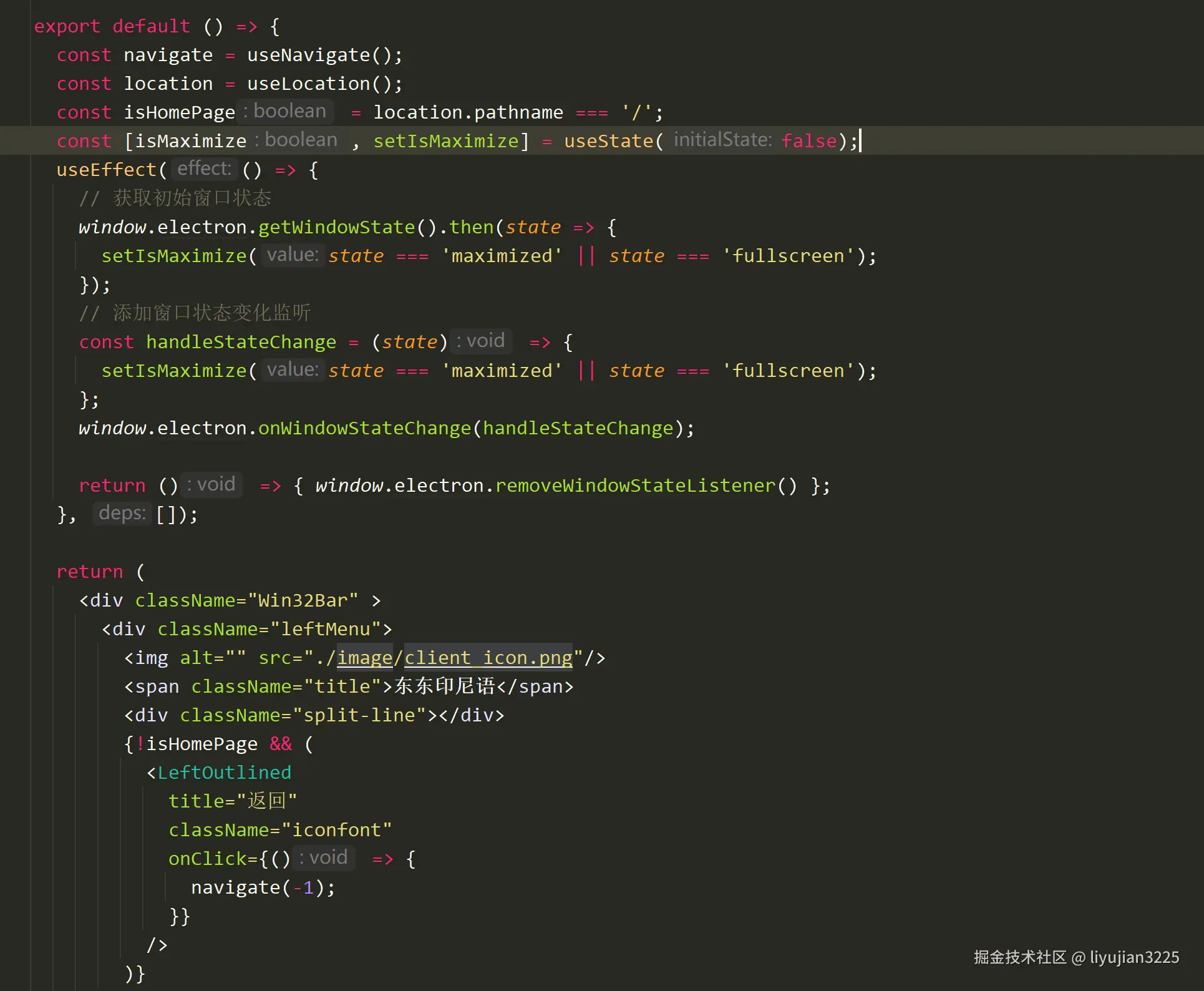Click the initialState inlay hint in useState
This screenshot has width=1204, height=991.
[722, 140]
